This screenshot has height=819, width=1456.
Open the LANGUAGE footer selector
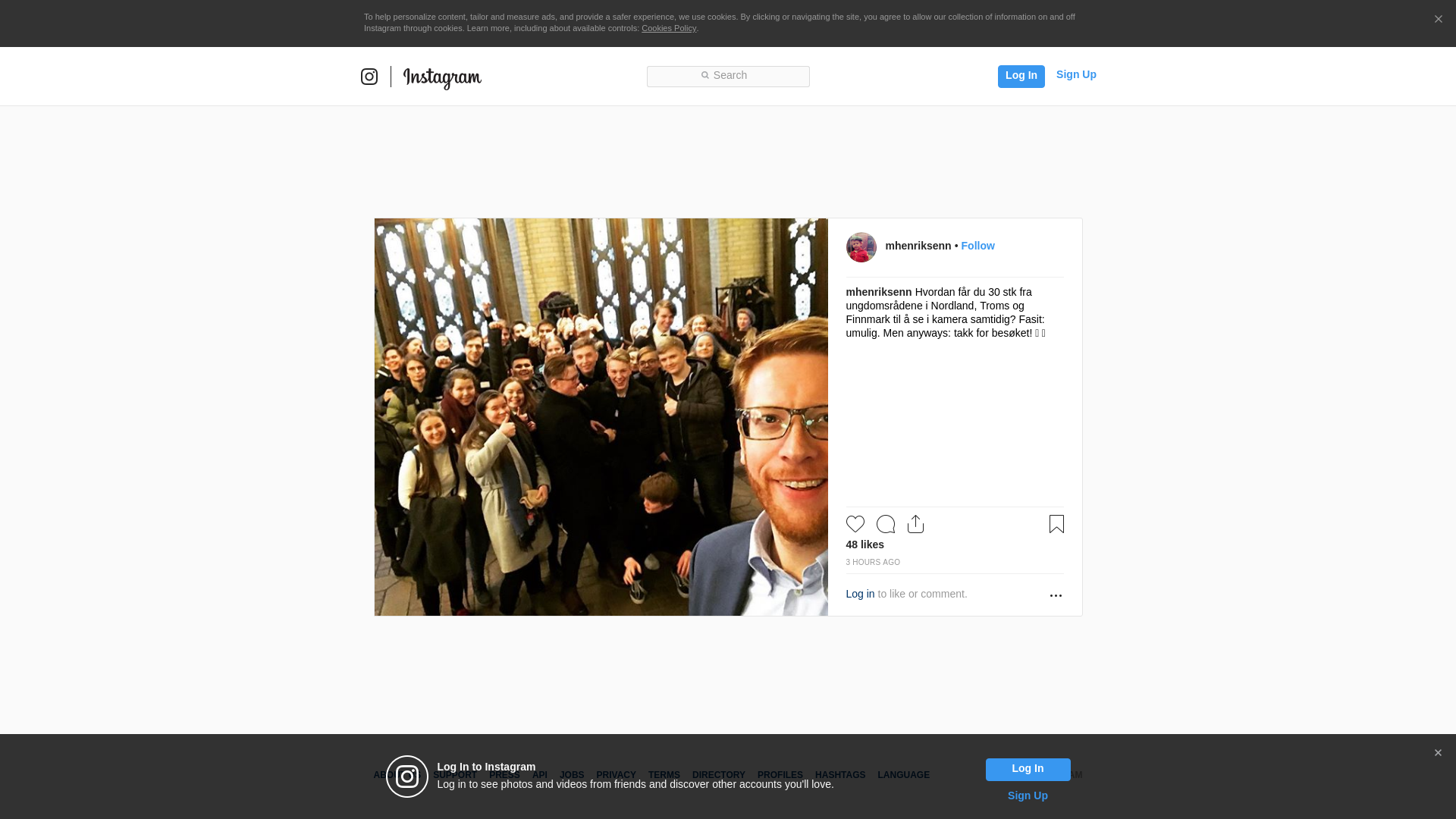[x=903, y=775]
